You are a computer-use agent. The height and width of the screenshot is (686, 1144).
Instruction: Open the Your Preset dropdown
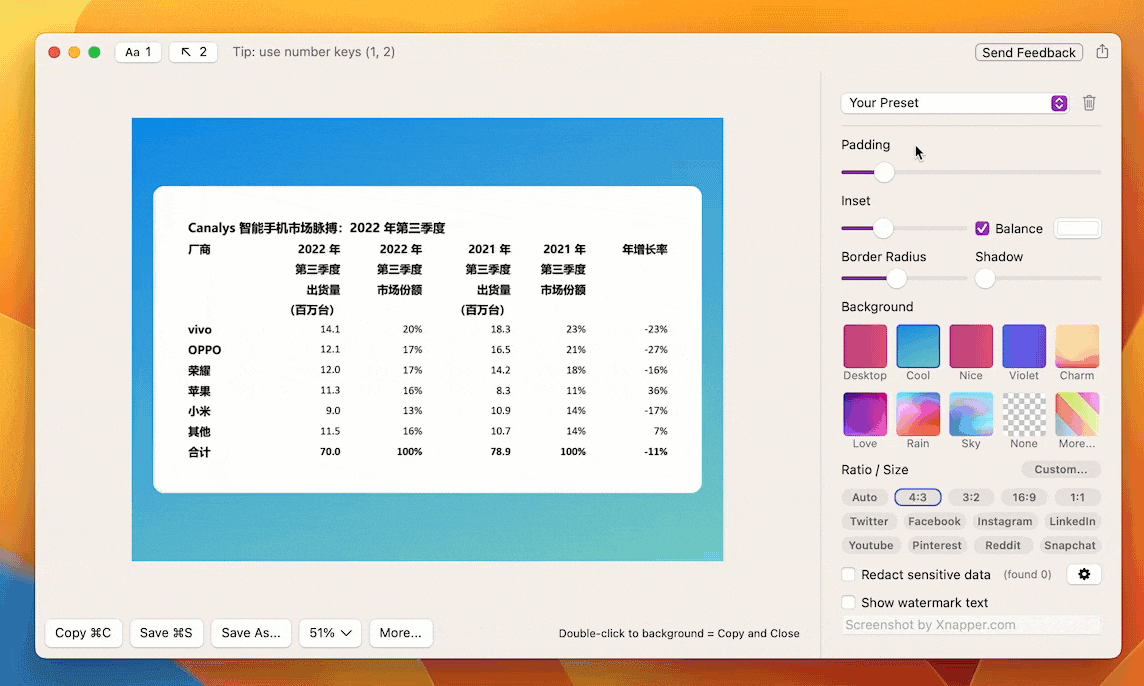[x=955, y=103]
